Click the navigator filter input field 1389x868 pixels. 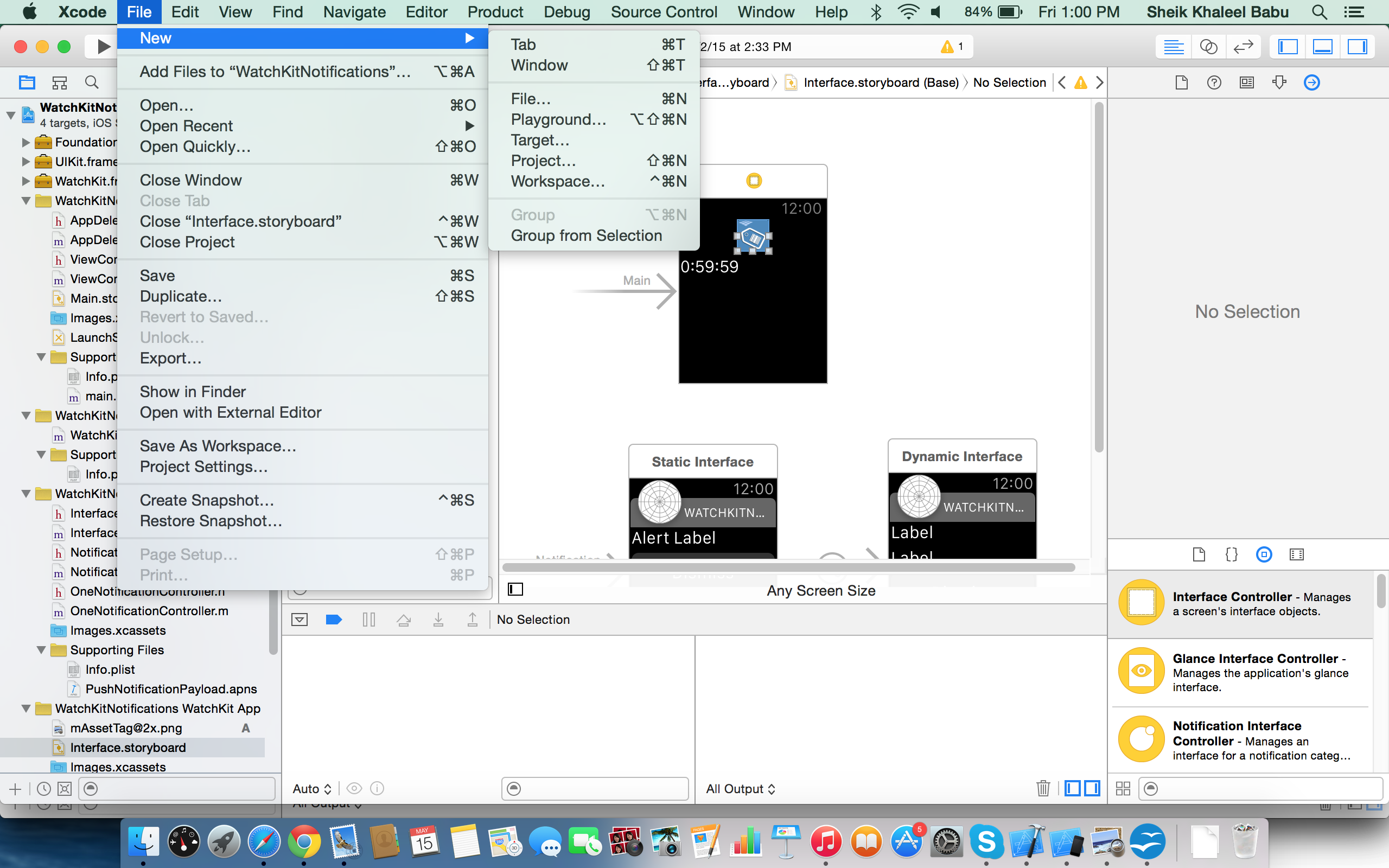pyautogui.click(x=177, y=788)
